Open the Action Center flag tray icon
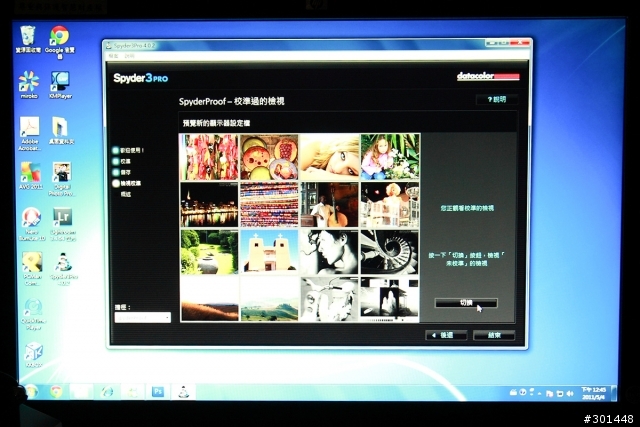Screen dimensions: 640x427 pos(549,393)
